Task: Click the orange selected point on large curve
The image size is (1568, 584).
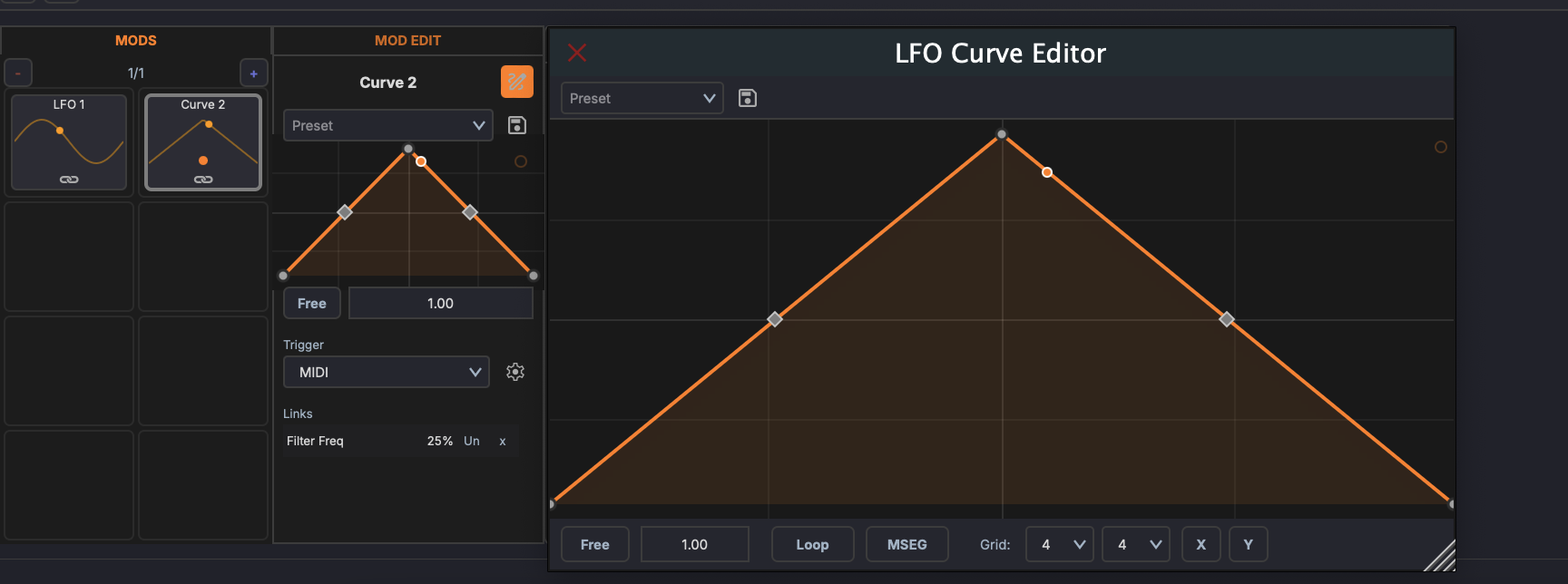Action: coord(1047,172)
